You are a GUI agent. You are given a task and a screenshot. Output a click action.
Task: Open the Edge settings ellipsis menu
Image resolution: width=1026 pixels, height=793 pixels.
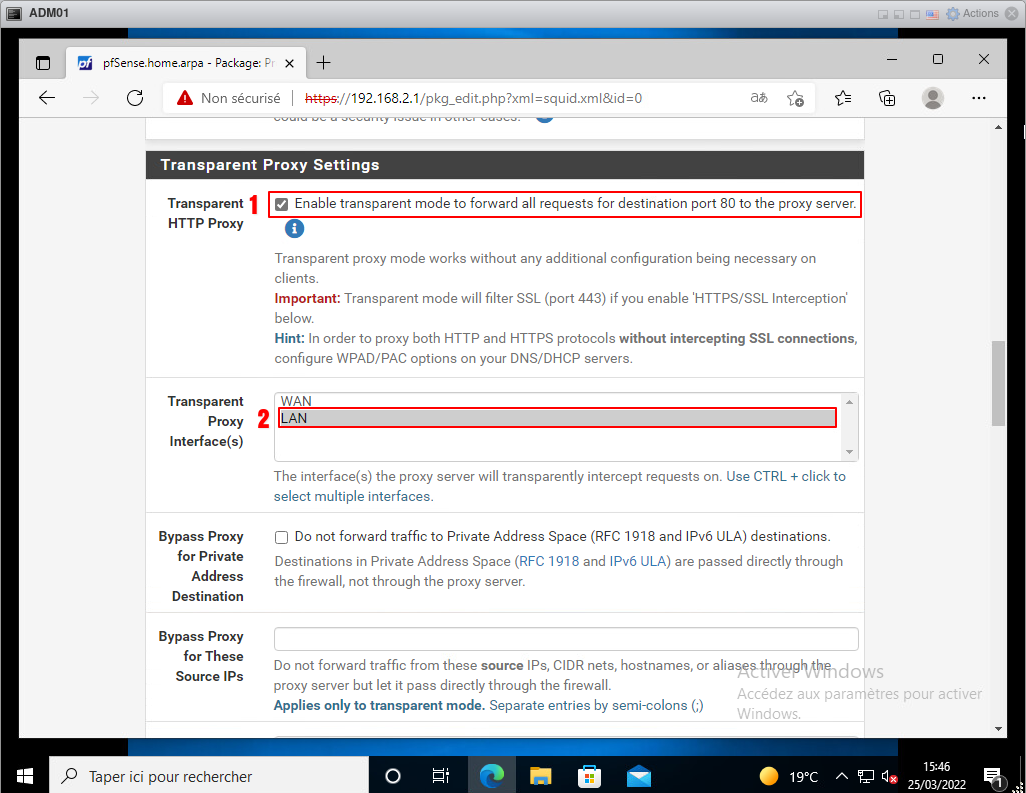pos(979,98)
